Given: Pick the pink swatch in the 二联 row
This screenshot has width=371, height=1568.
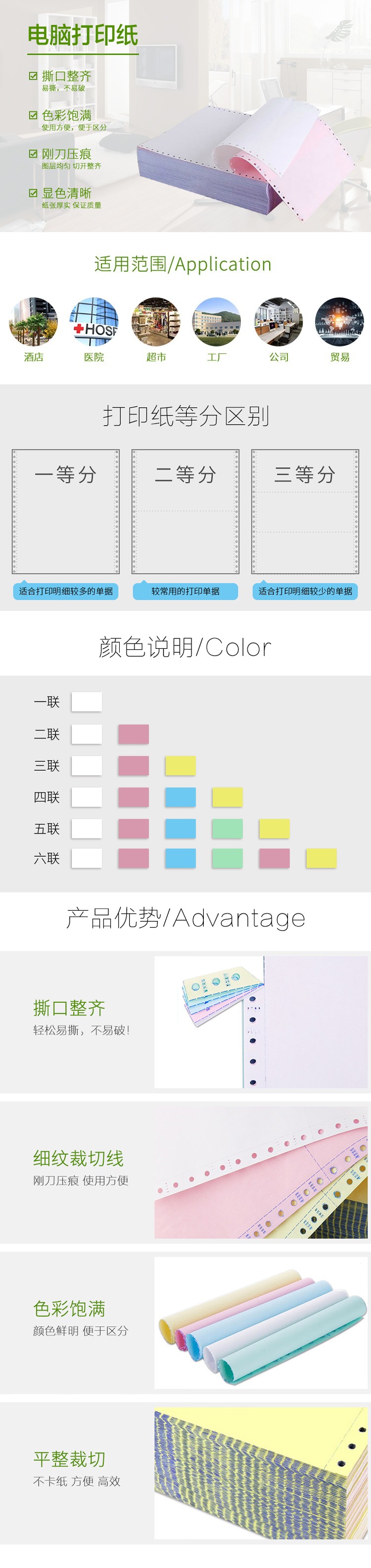Looking at the screenshot, I should [133, 734].
